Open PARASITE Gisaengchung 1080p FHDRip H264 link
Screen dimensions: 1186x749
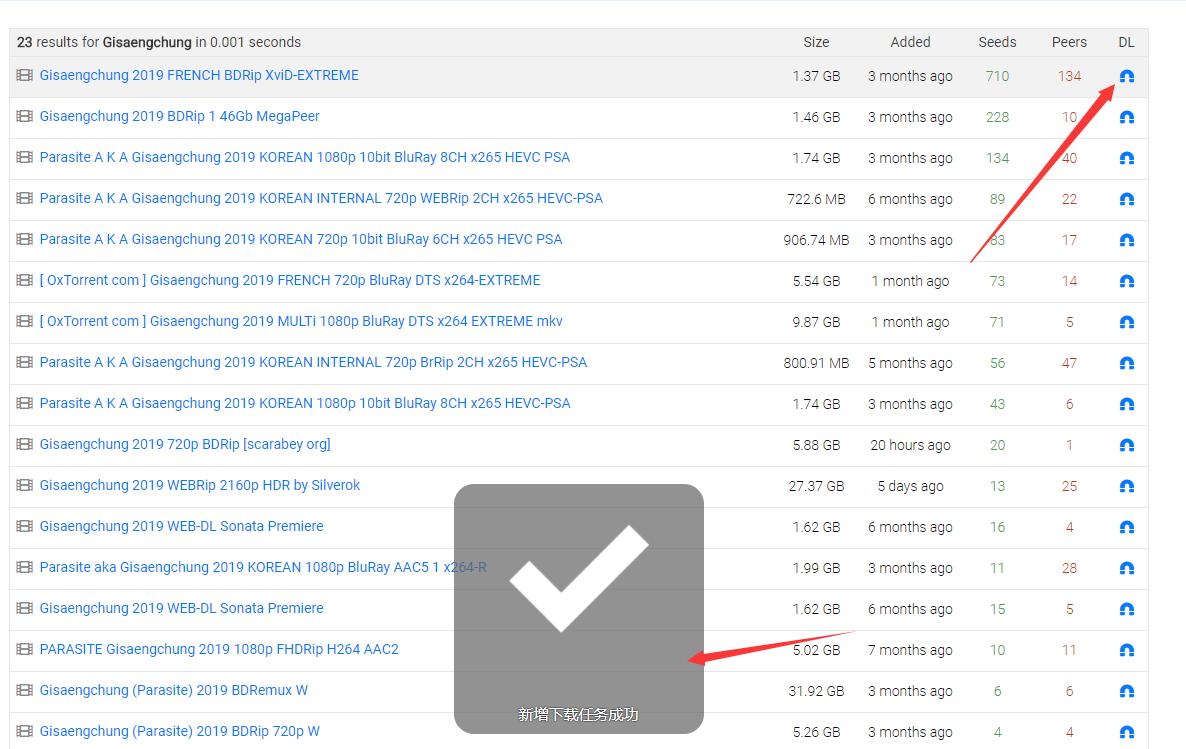click(219, 649)
